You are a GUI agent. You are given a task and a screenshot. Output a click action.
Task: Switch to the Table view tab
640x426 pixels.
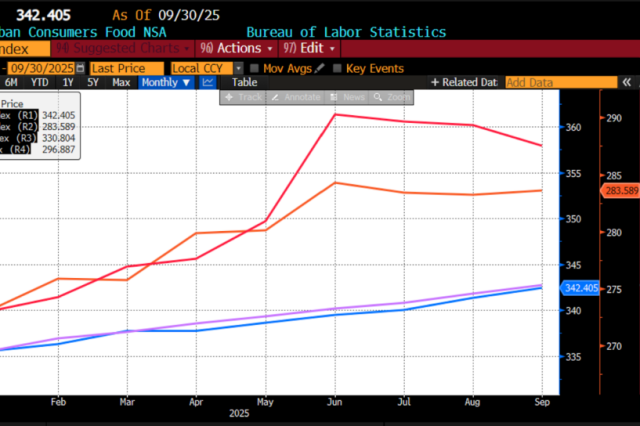244,83
